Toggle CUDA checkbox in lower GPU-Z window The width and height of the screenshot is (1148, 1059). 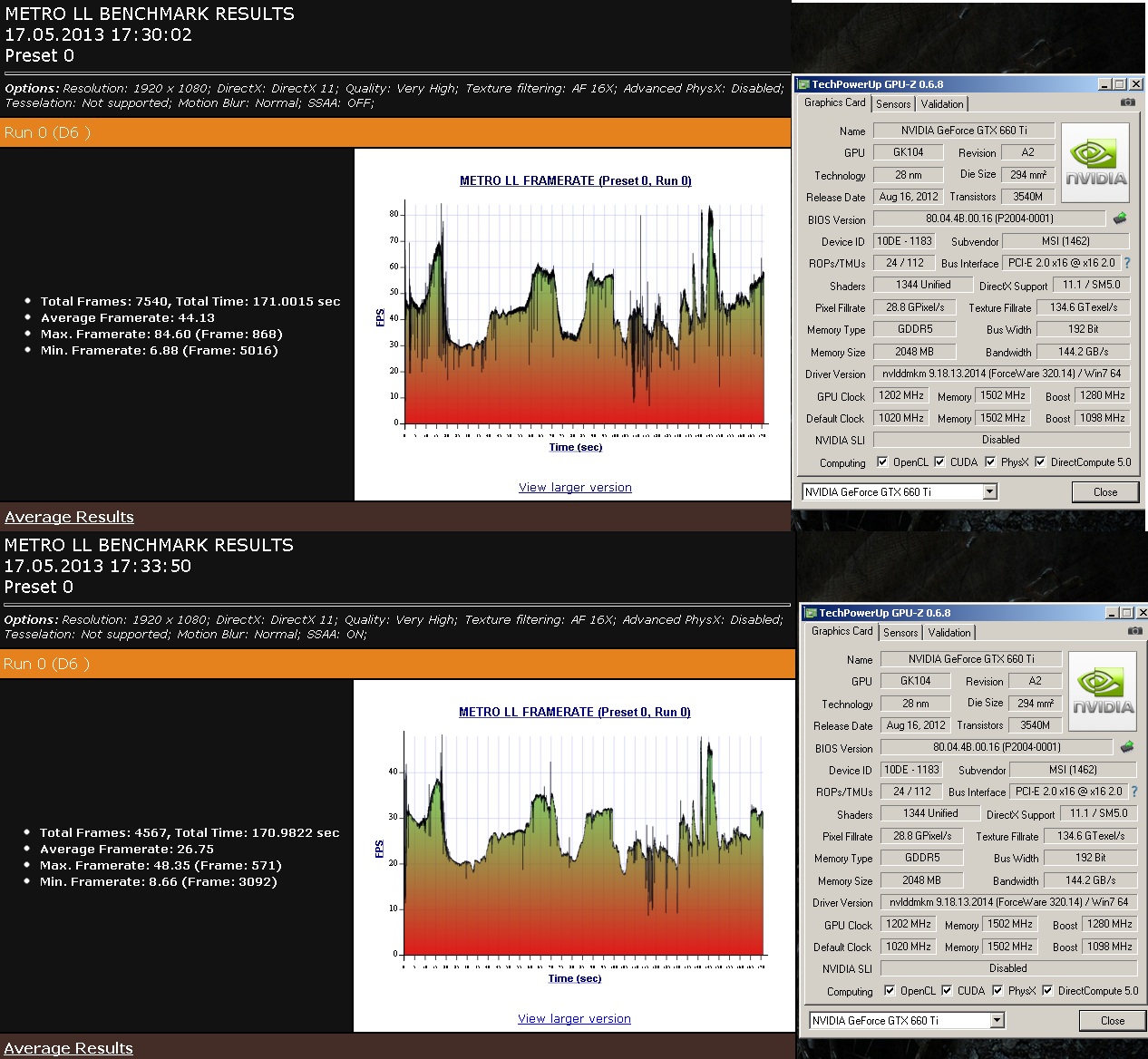[x=947, y=990]
